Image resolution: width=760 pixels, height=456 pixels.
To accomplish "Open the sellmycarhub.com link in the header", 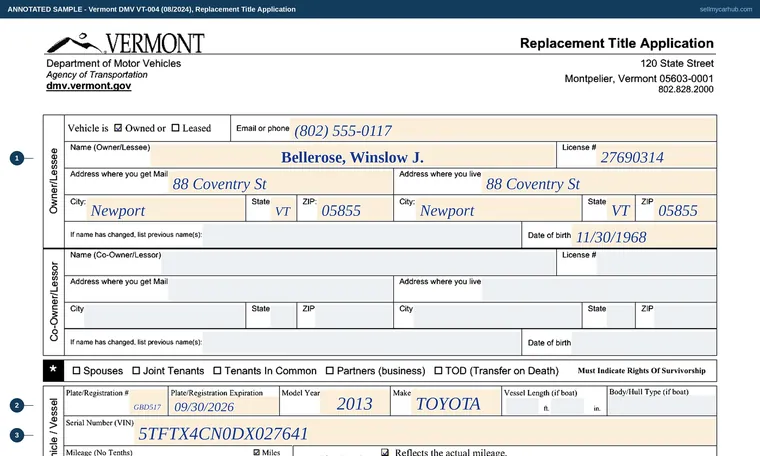I will 726,9.
